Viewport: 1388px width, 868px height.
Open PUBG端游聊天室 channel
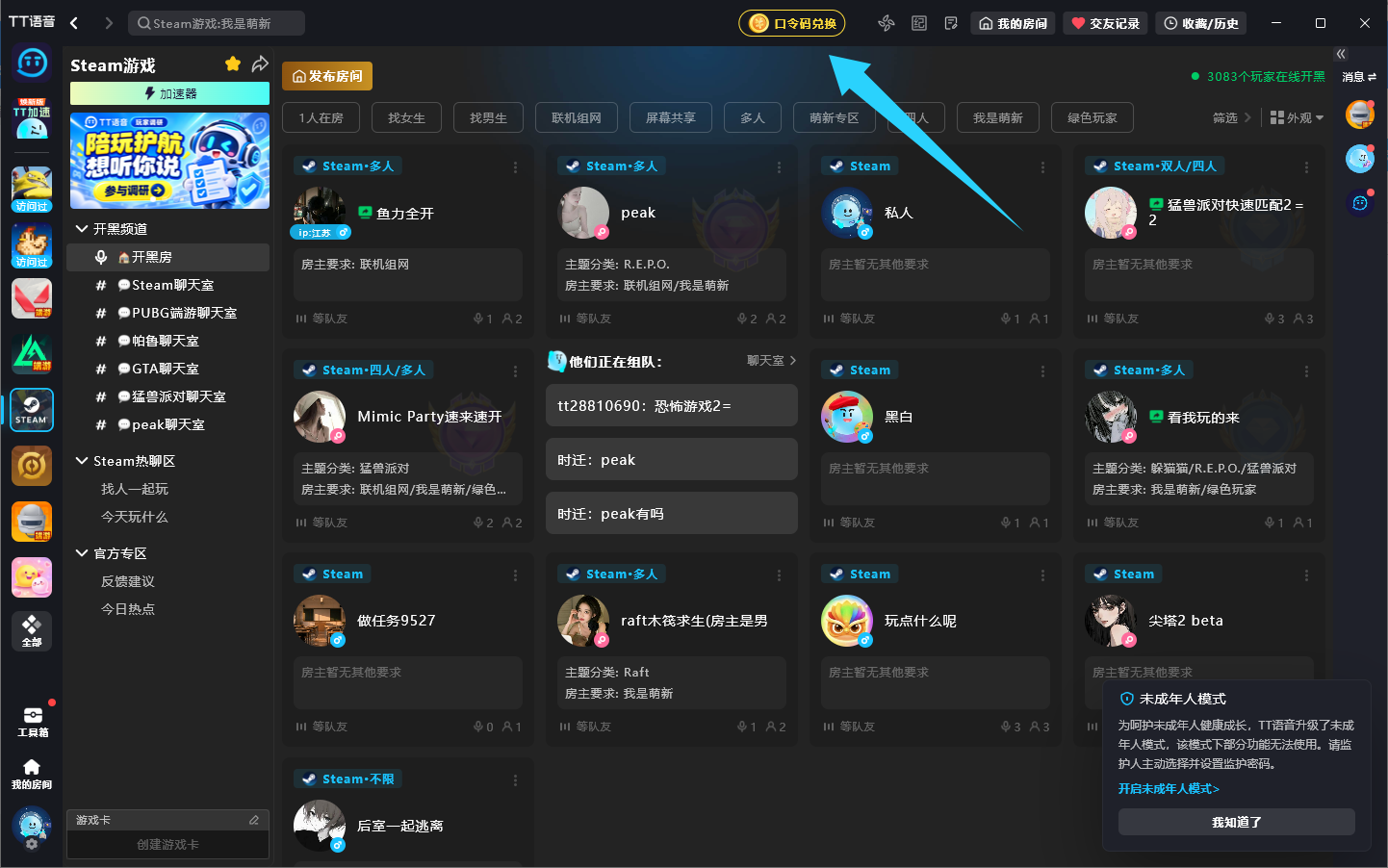[x=167, y=313]
